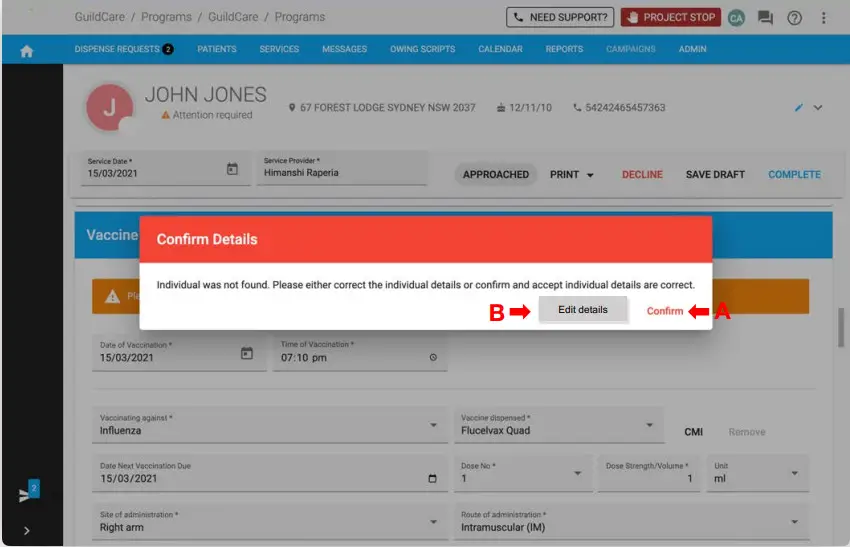
Task: Open Service Date calendar picker icon
Action: [x=232, y=169]
